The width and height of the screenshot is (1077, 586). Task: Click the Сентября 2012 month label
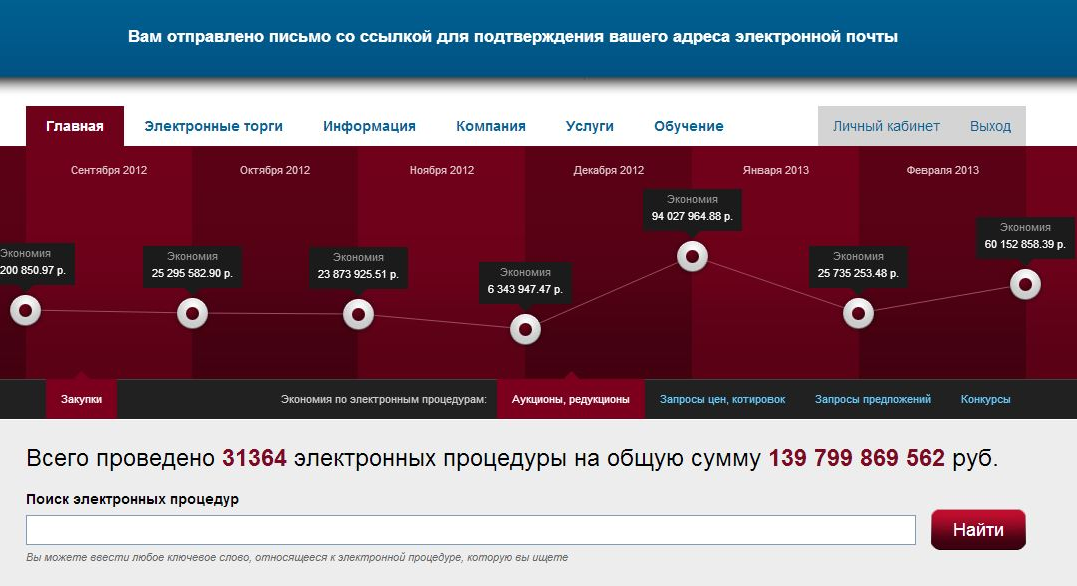pyautogui.click(x=109, y=170)
